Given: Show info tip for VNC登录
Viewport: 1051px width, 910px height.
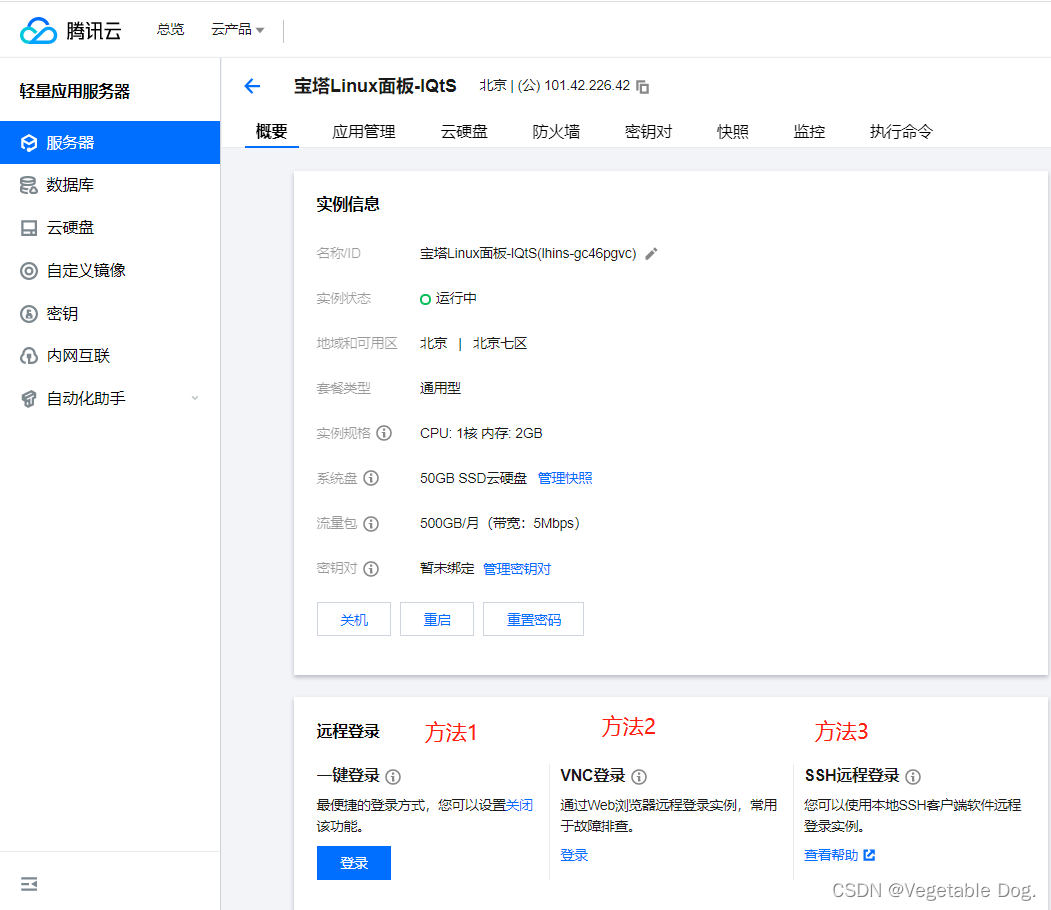Looking at the screenshot, I should [x=639, y=777].
